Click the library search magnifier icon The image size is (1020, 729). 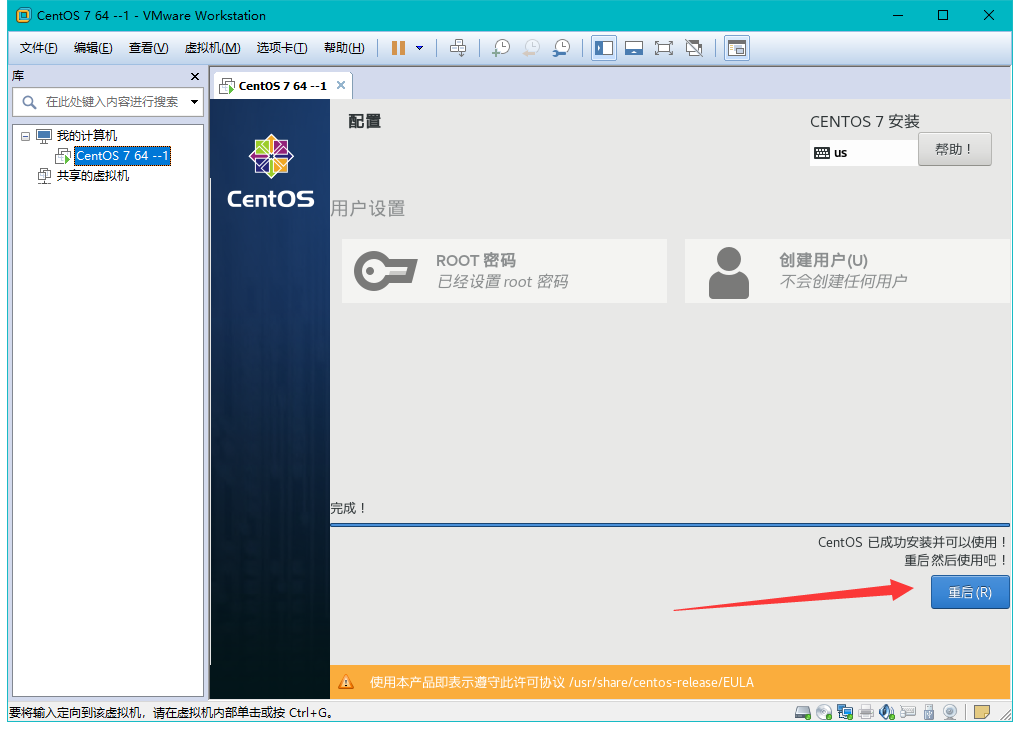pyautogui.click(x=29, y=102)
